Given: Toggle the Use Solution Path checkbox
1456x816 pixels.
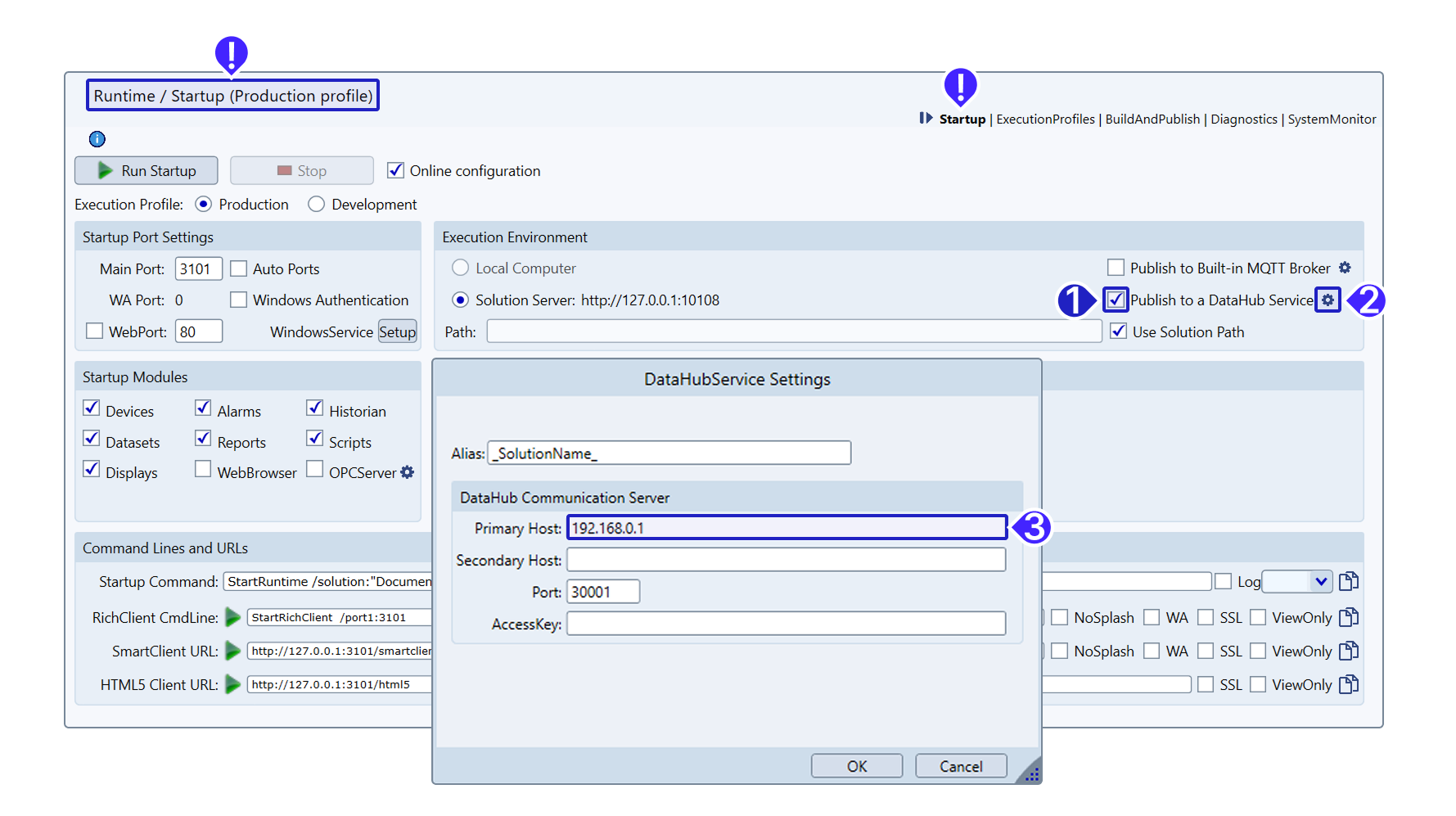Looking at the screenshot, I should 1118,331.
